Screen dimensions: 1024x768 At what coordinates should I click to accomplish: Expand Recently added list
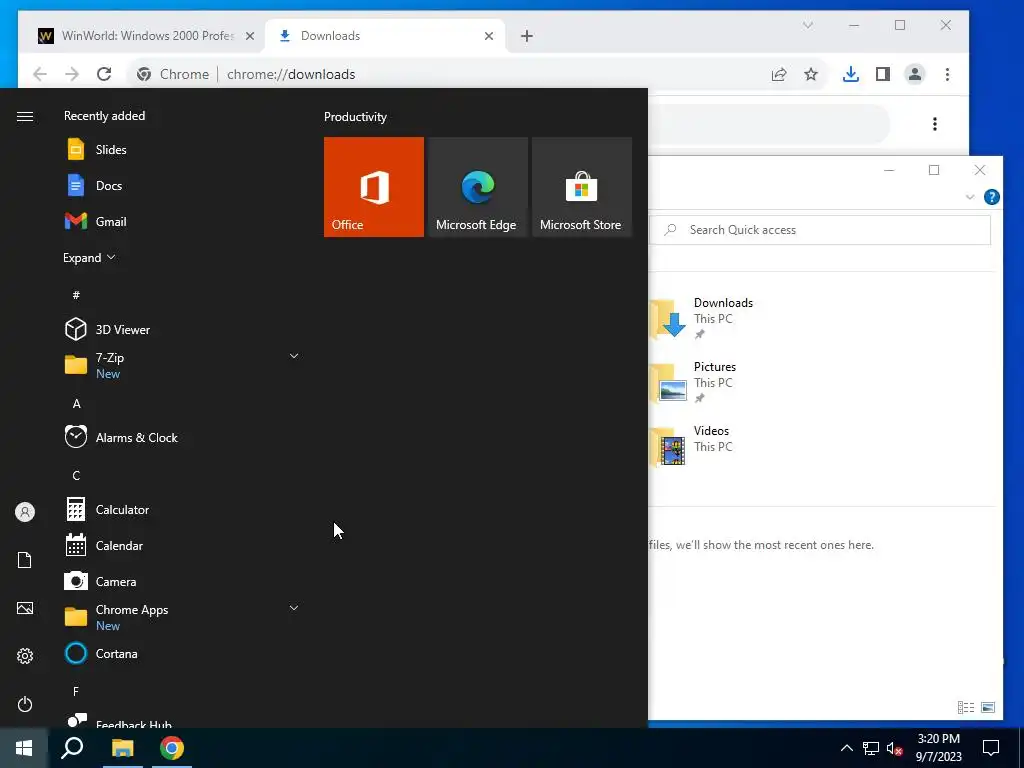click(89, 257)
